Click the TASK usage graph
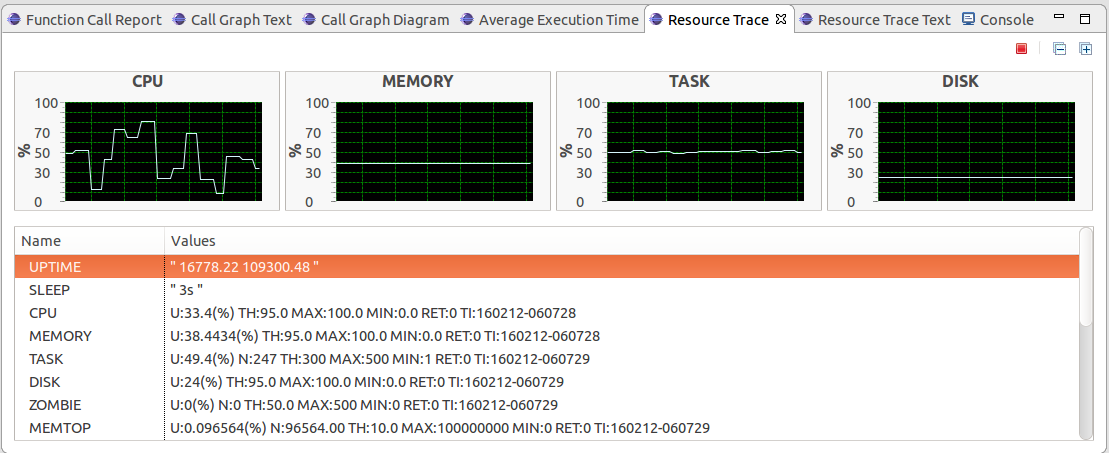The width and height of the screenshot is (1109, 453). click(x=704, y=152)
